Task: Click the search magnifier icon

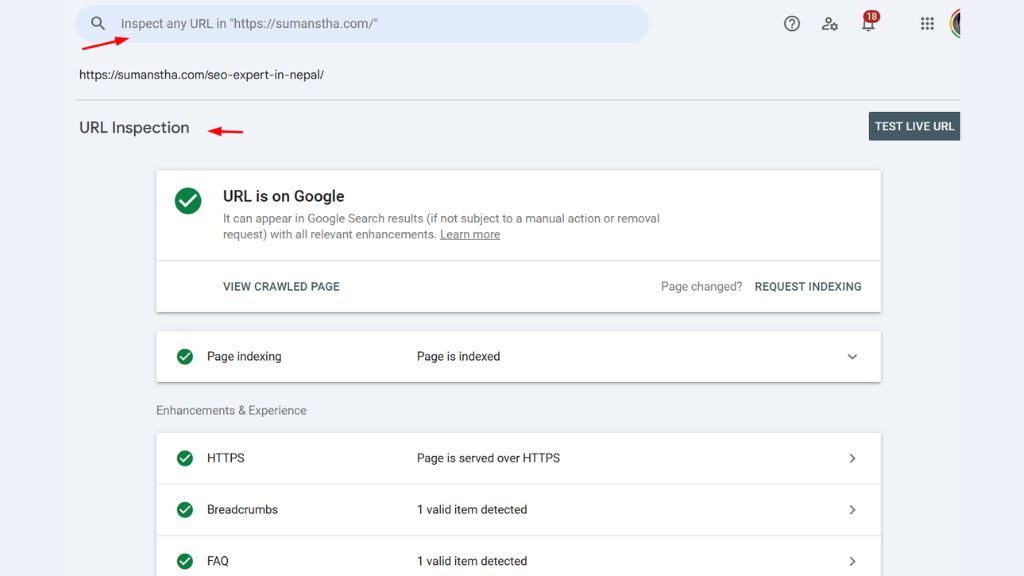Action: pyautogui.click(x=97, y=24)
